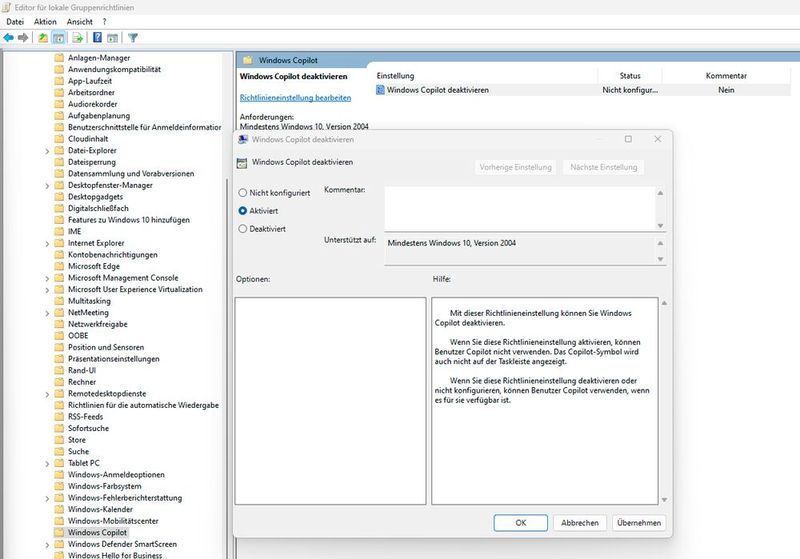Expand the Tablet PC tree node
Image resolution: width=800 pixels, height=559 pixels.
click(47, 464)
